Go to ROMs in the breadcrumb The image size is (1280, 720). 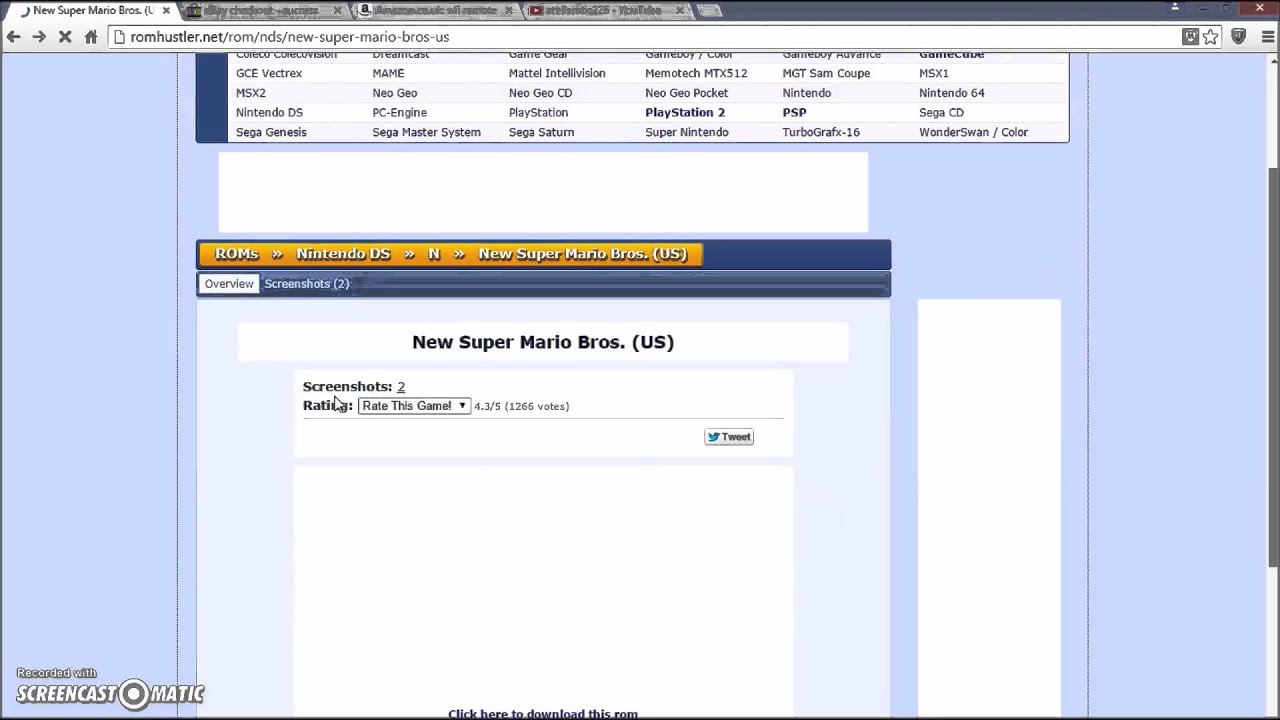(x=237, y=254)
